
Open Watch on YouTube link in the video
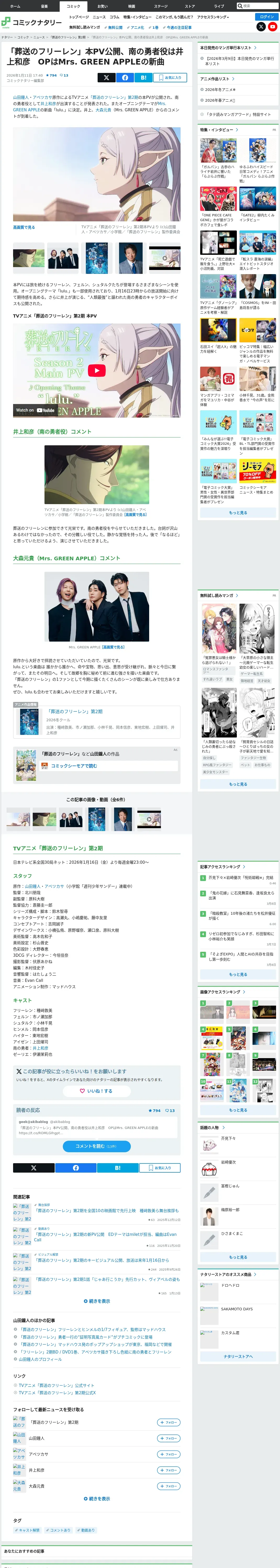point(35,410)
